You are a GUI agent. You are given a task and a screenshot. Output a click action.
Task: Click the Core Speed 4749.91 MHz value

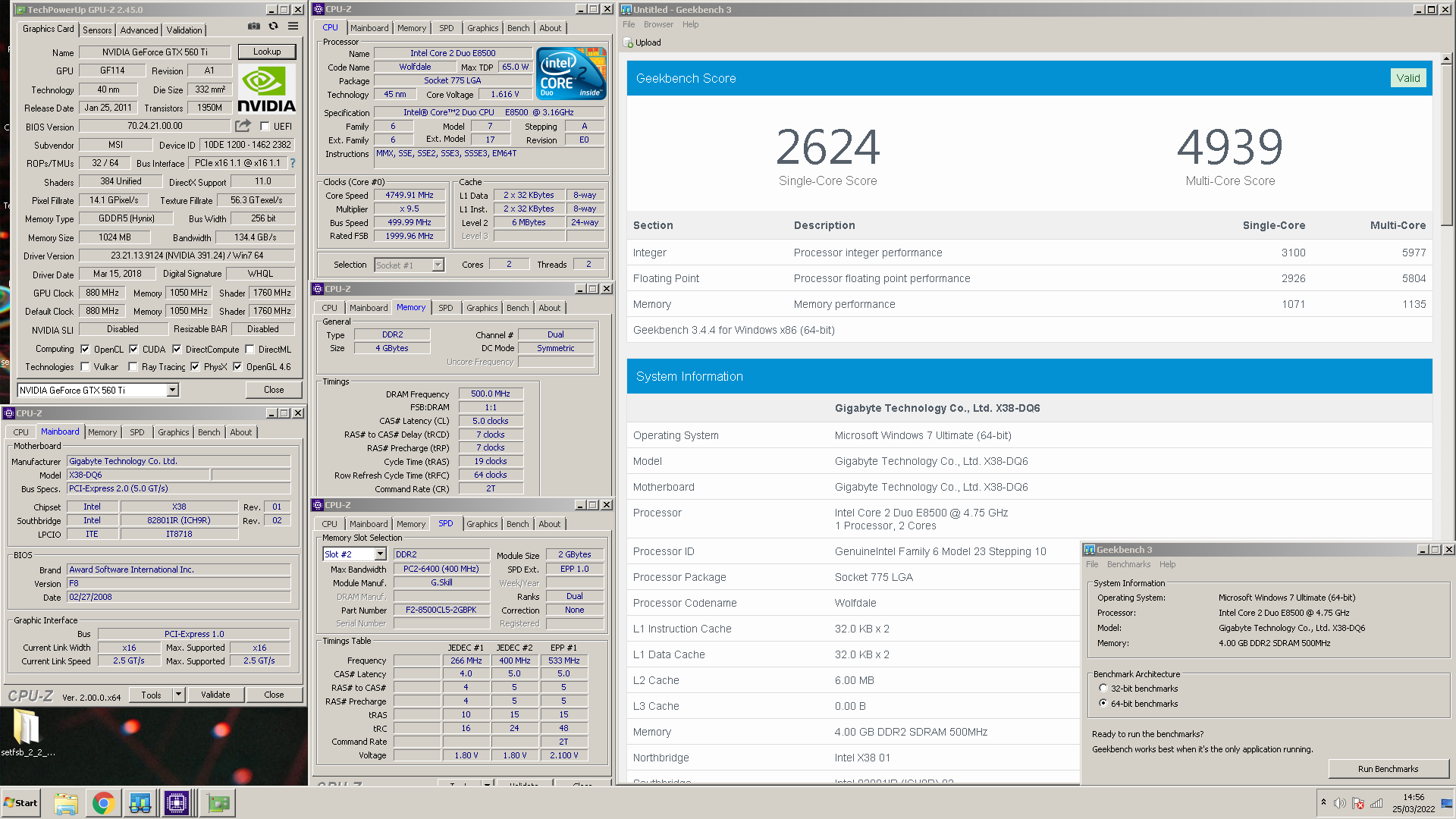[409, 195]
